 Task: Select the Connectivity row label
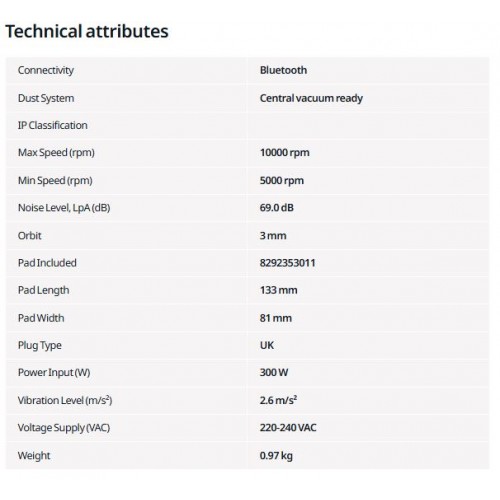46,70
